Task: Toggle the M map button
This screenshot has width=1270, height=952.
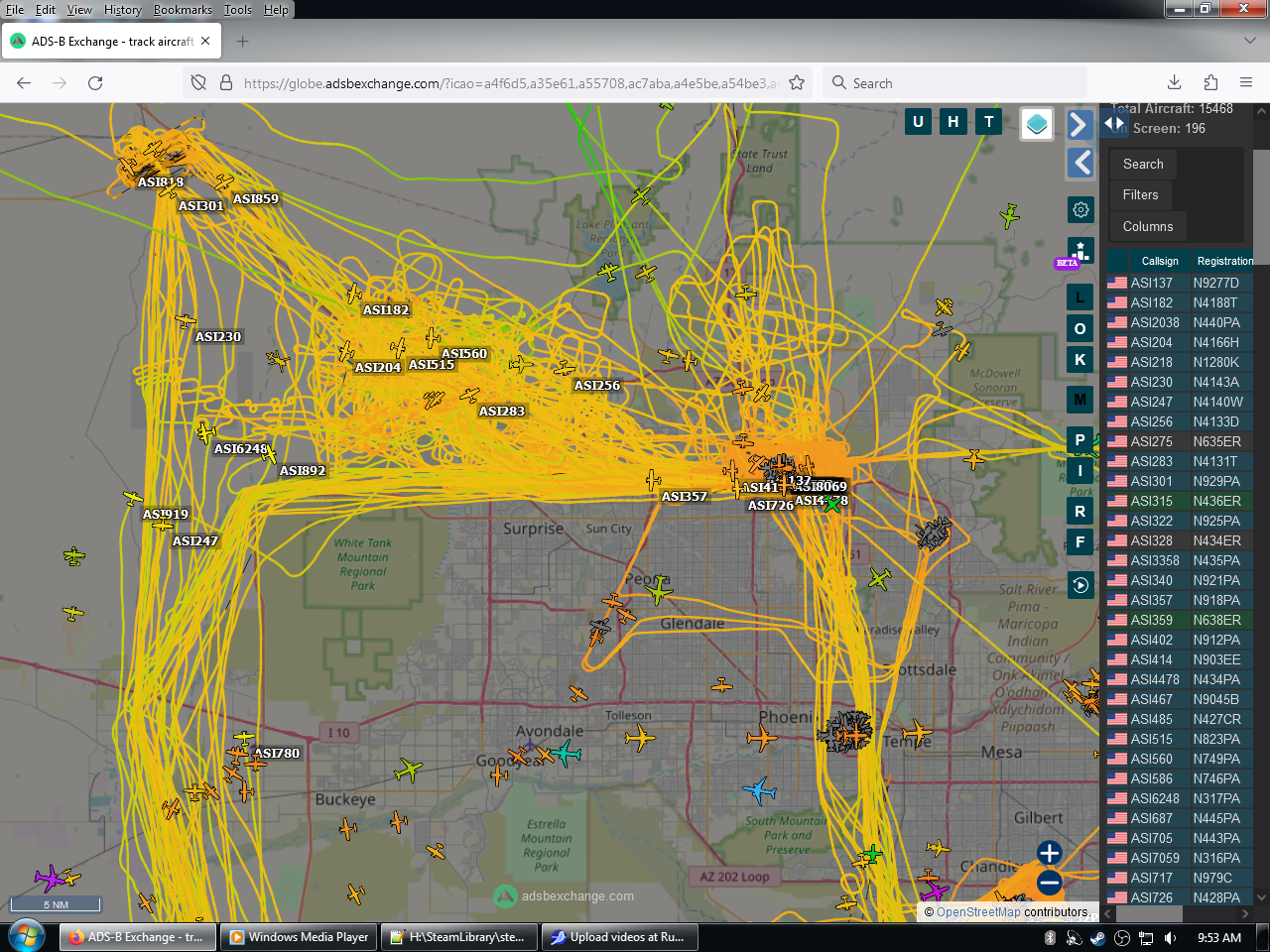Action: (x=1080, y=400)
